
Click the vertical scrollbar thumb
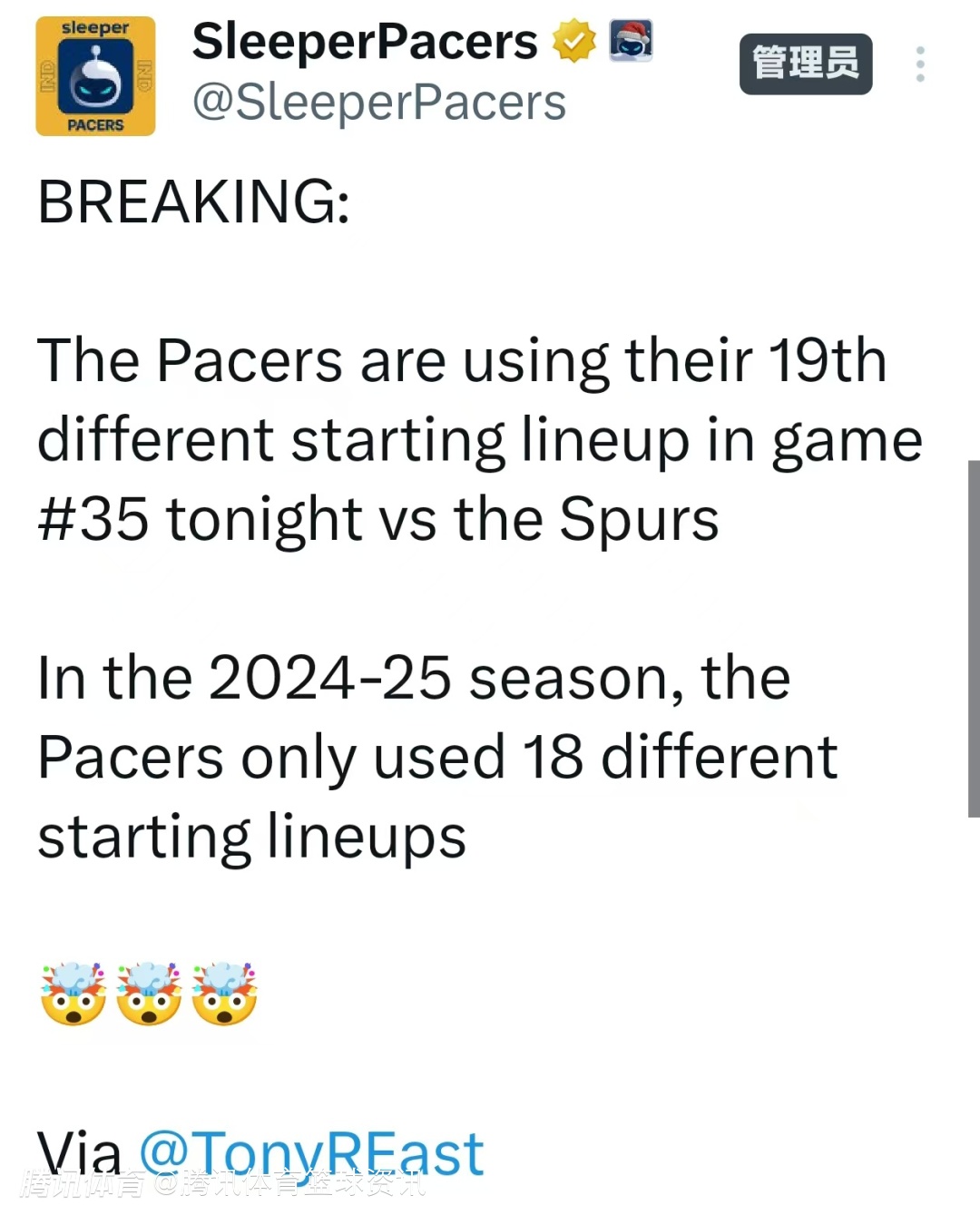(974, 638)
